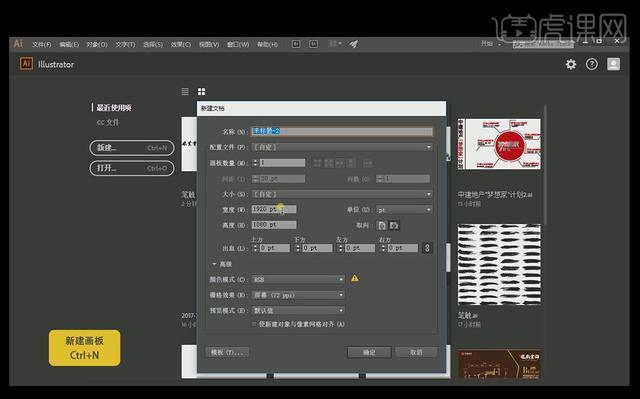Open the 效果(C) menu

pos(180,44)
